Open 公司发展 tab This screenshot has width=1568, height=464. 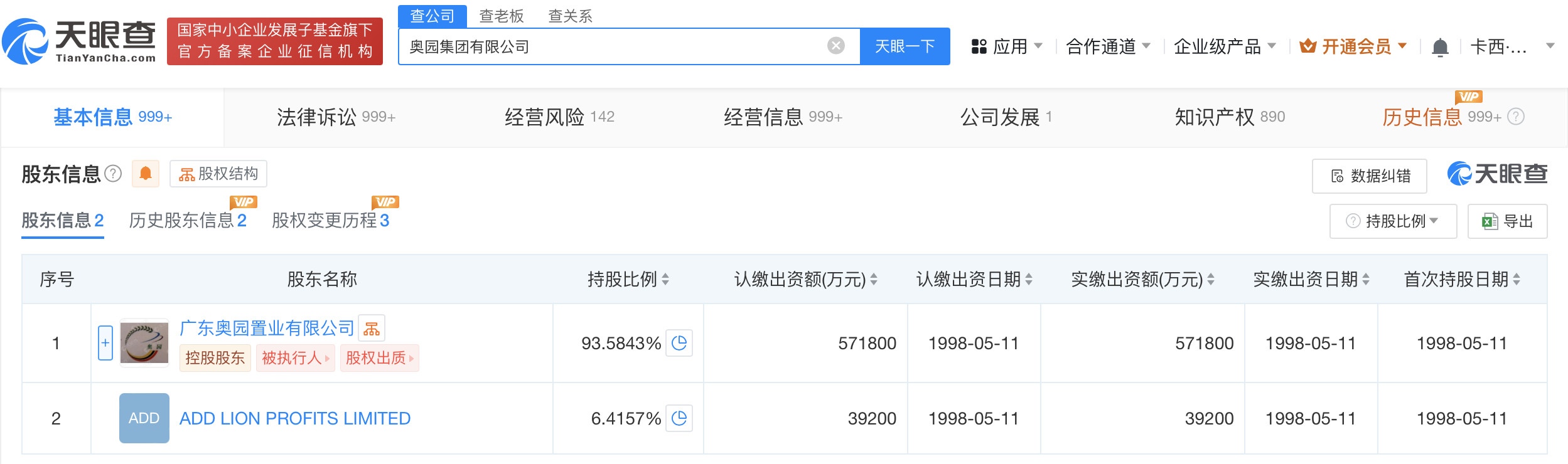point(1006,117)
